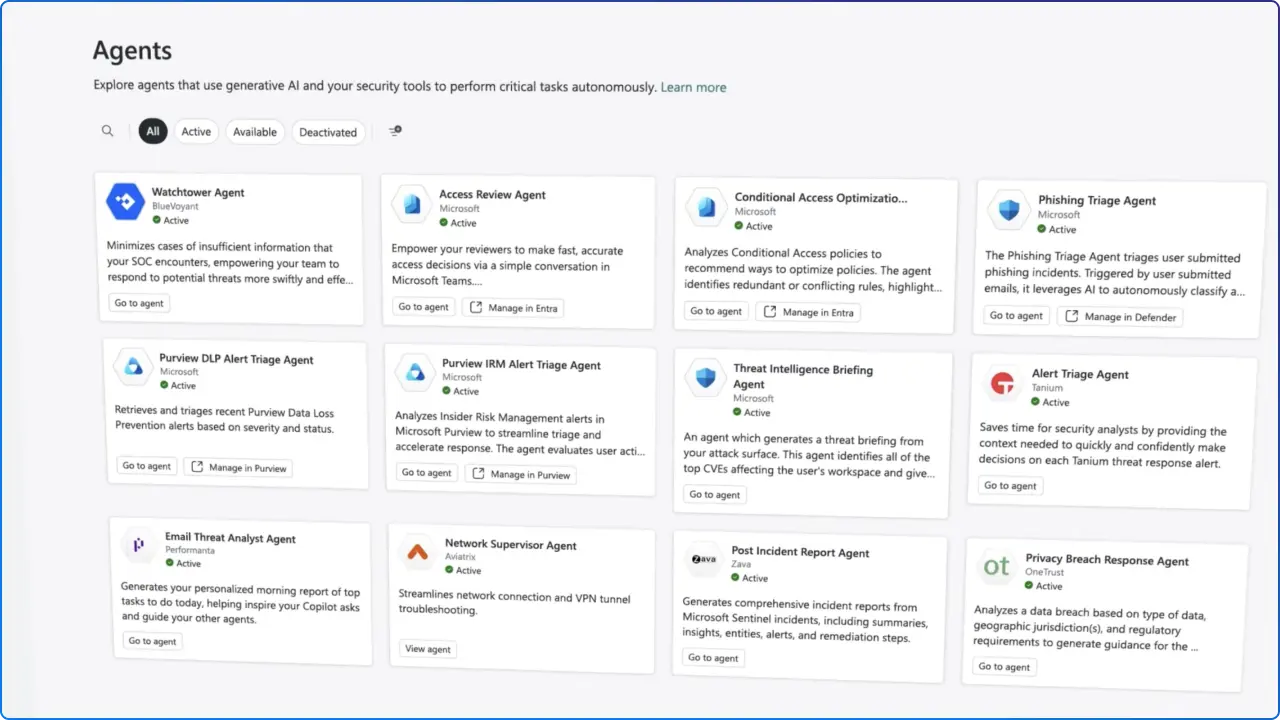Image resolution: width=1280 pixels, height=720 pixels.
Task: Click the Phishing Triage Agent shield logo
Action: coord(1007,210)
